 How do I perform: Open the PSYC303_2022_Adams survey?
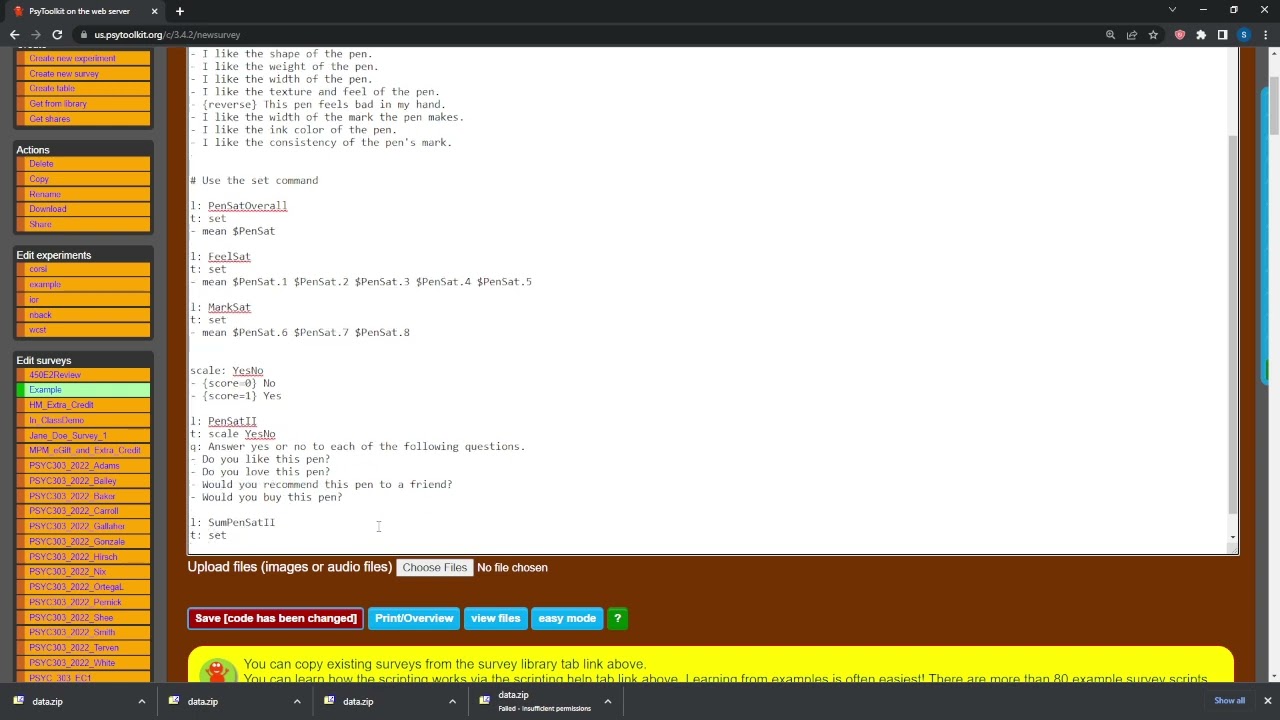click(74, 466)
